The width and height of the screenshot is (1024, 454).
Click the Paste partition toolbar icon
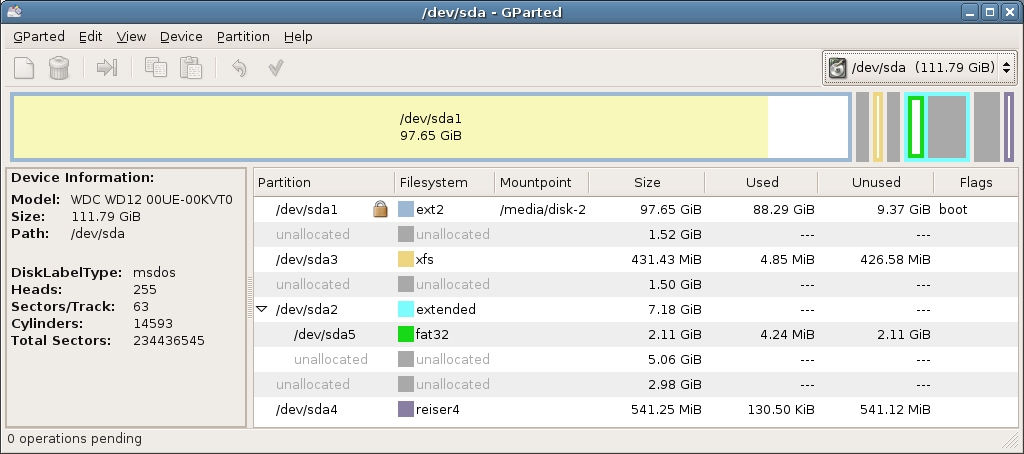pos(191,67)
